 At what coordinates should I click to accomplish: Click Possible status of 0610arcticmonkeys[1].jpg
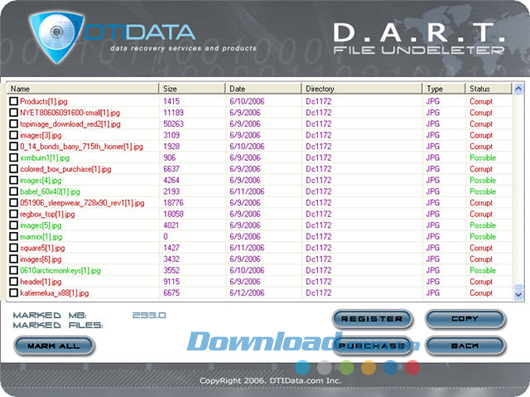[483, 270]
